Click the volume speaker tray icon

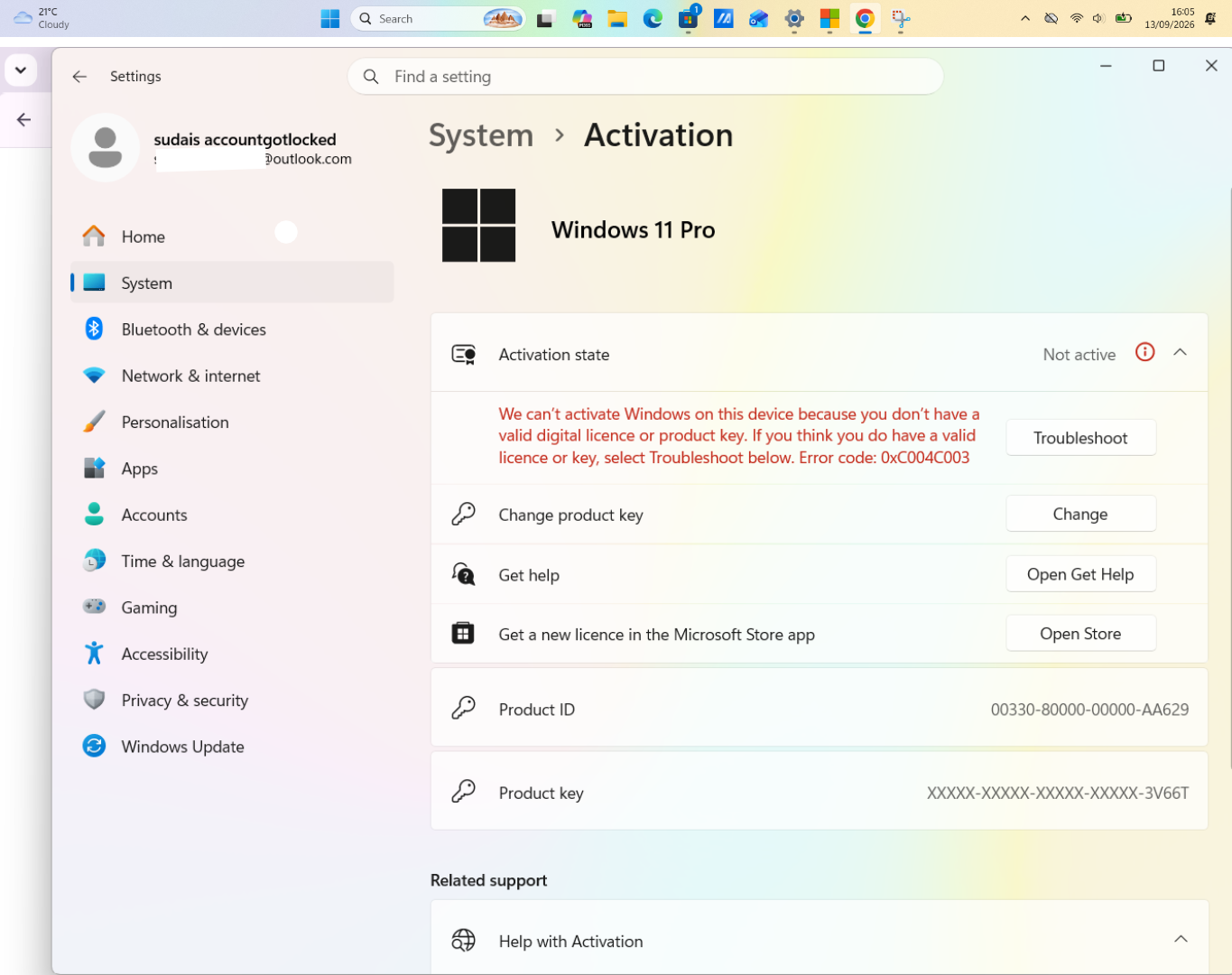1098,18
